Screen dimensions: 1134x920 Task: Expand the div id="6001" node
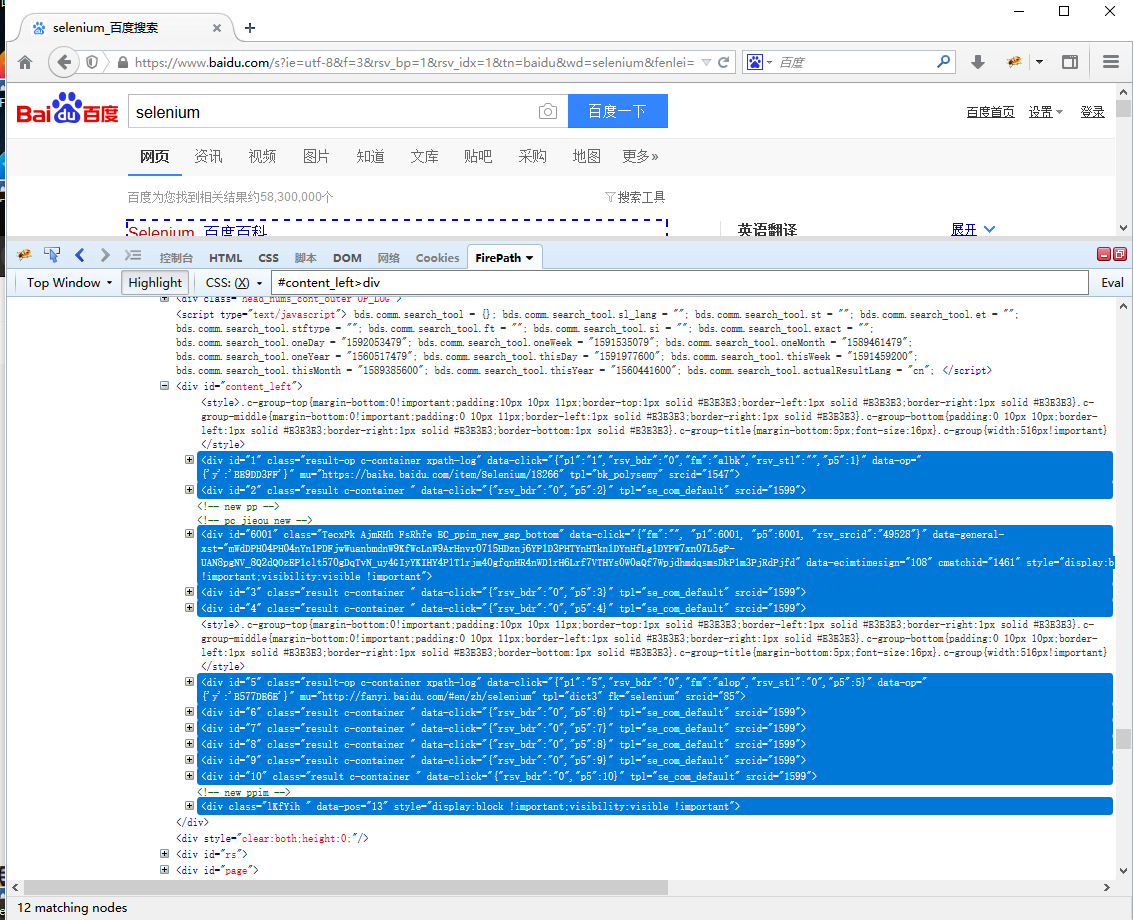pos(189,534)
